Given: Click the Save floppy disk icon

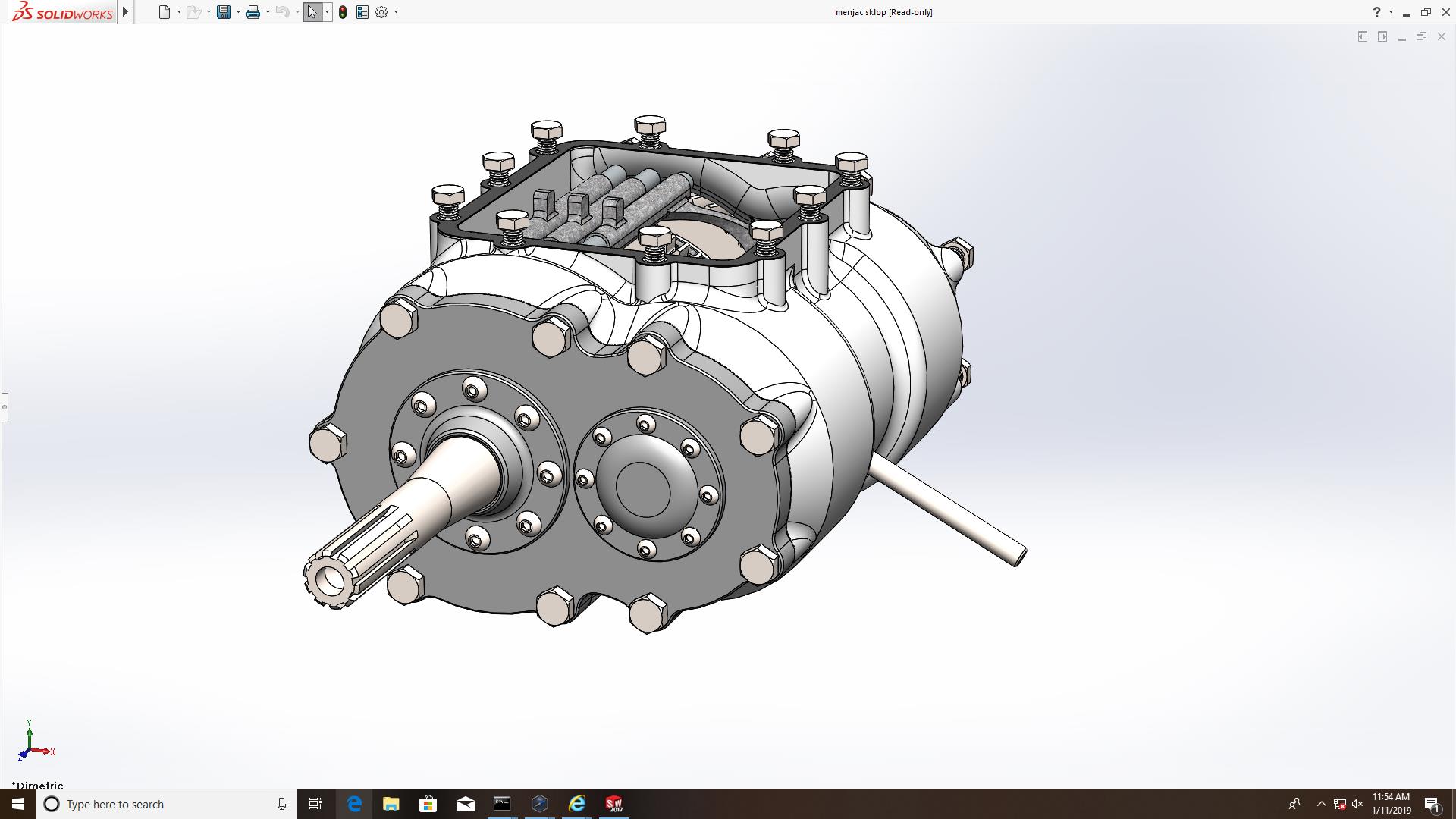Looking at the screenshot, I should point(224,12).
